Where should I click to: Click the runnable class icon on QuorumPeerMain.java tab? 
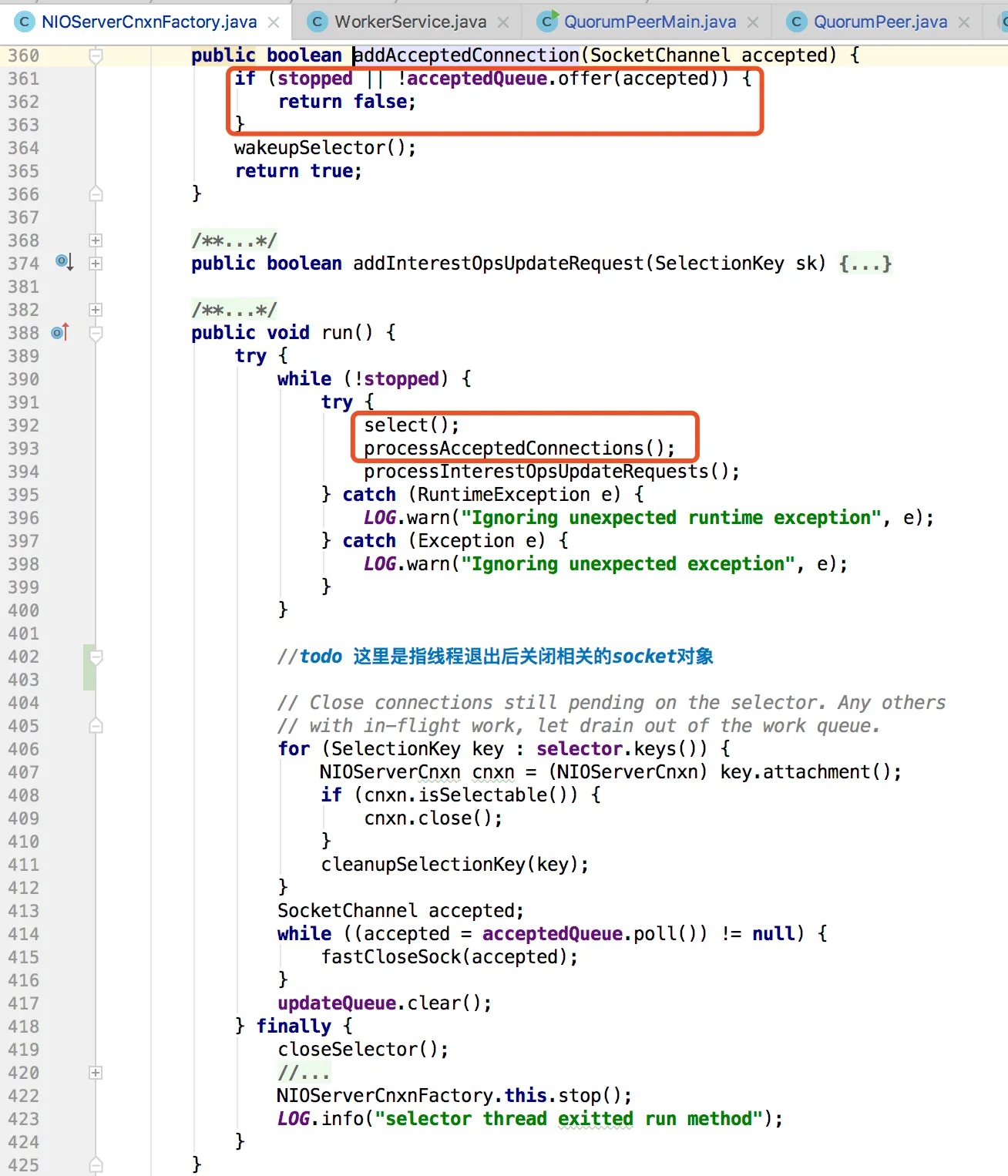[x=547, y=22]
